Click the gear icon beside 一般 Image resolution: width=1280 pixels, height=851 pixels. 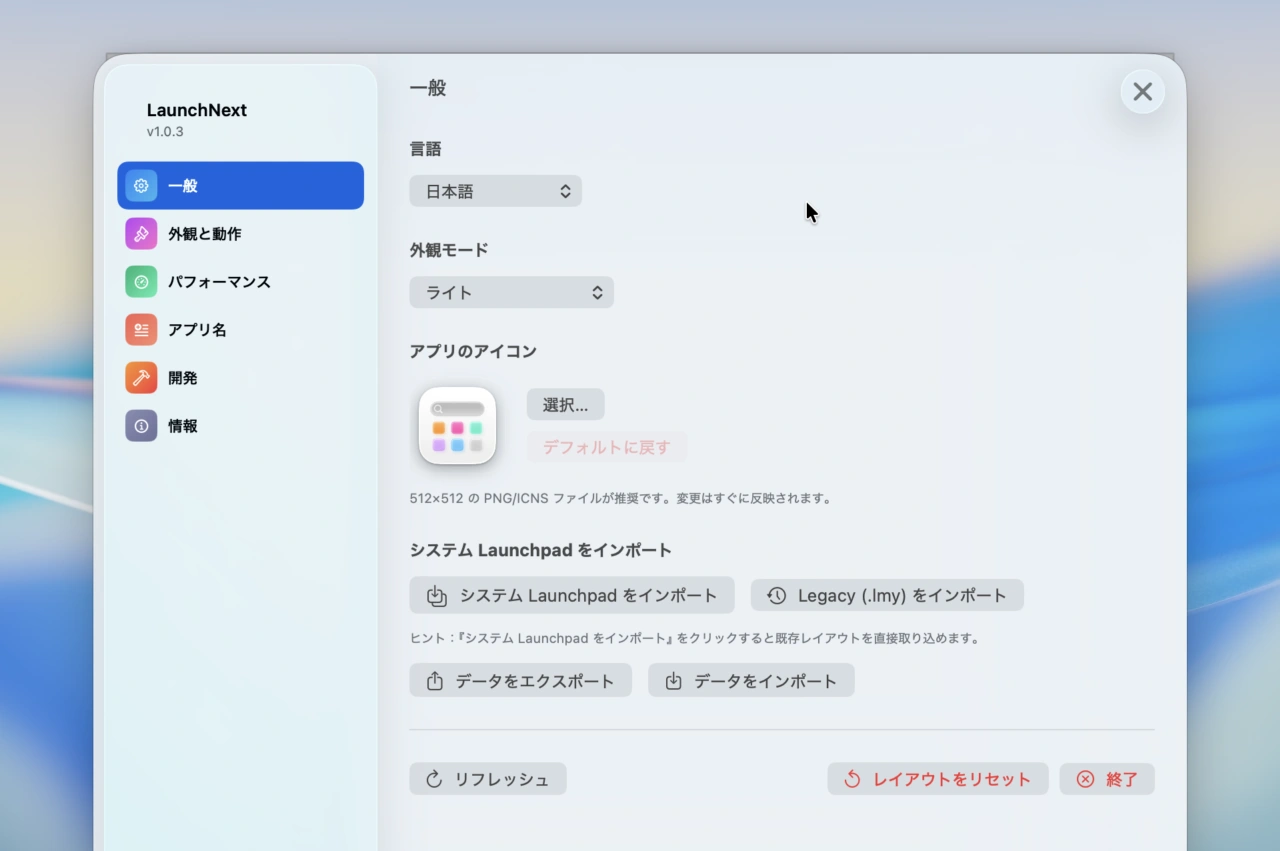tap(141, 185)
